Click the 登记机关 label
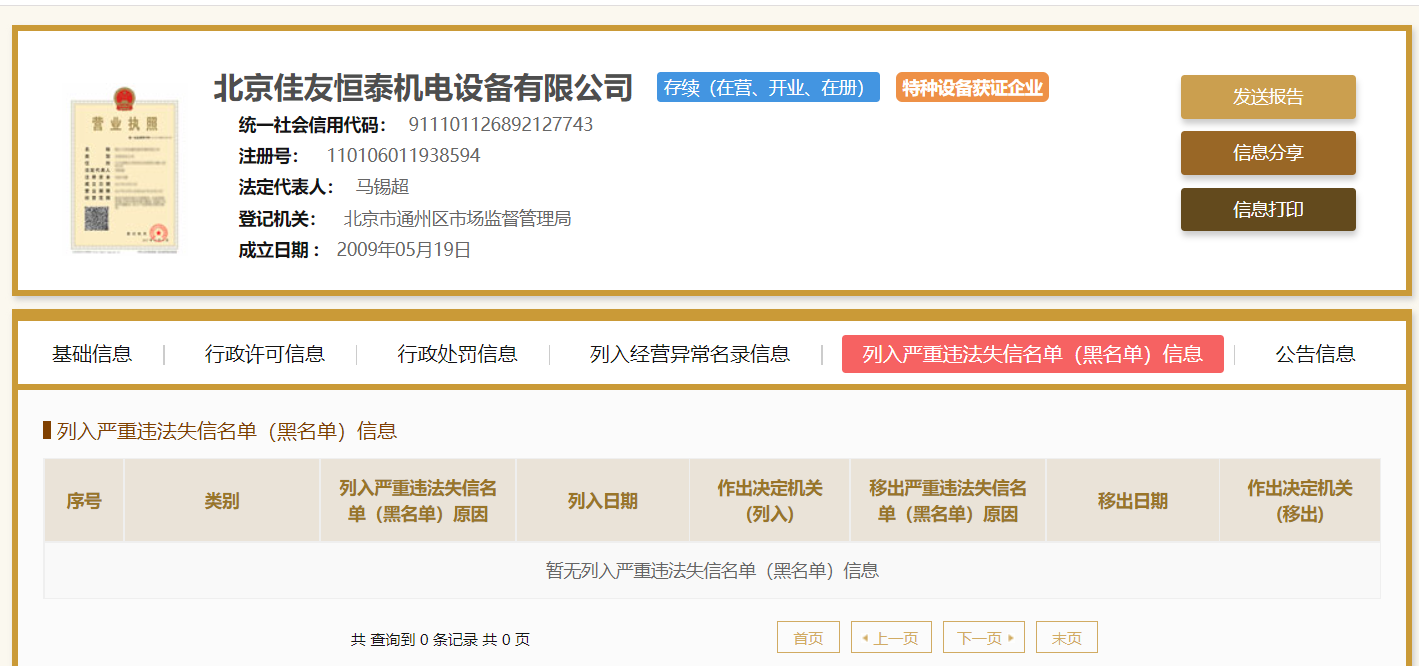1419x666 pixels. pos(277,219)
